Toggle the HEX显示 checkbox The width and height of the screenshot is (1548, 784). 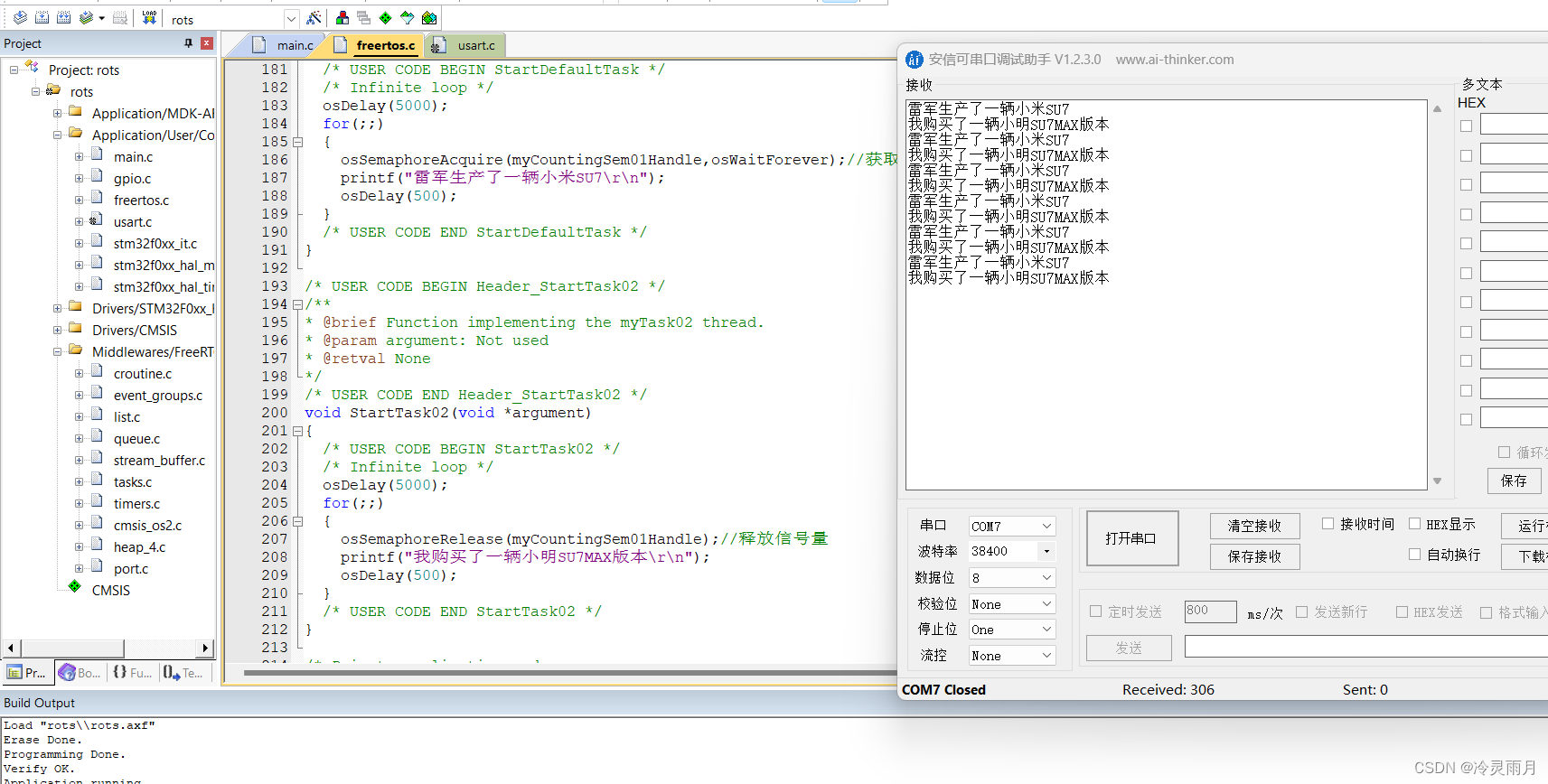(x=1414, y=523)
